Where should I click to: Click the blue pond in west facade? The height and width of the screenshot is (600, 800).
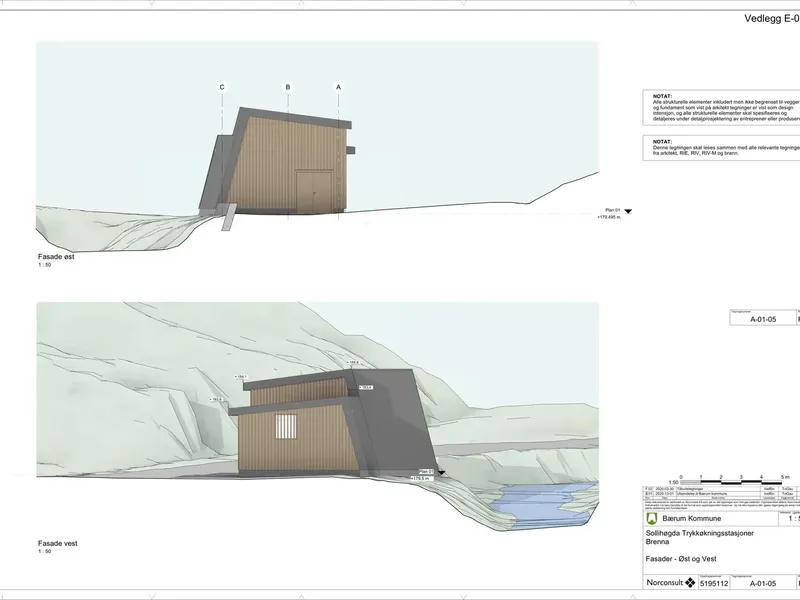pos(543,503)
